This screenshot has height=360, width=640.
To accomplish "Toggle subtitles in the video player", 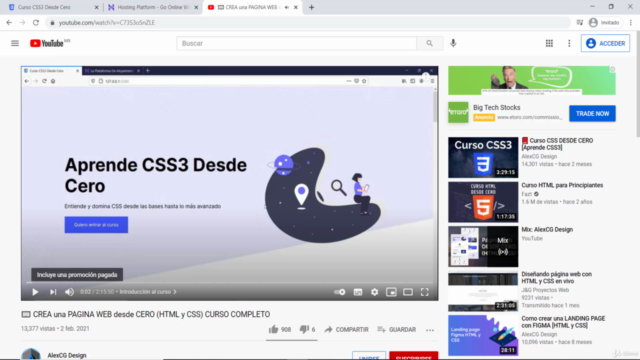I will [358, 292].
